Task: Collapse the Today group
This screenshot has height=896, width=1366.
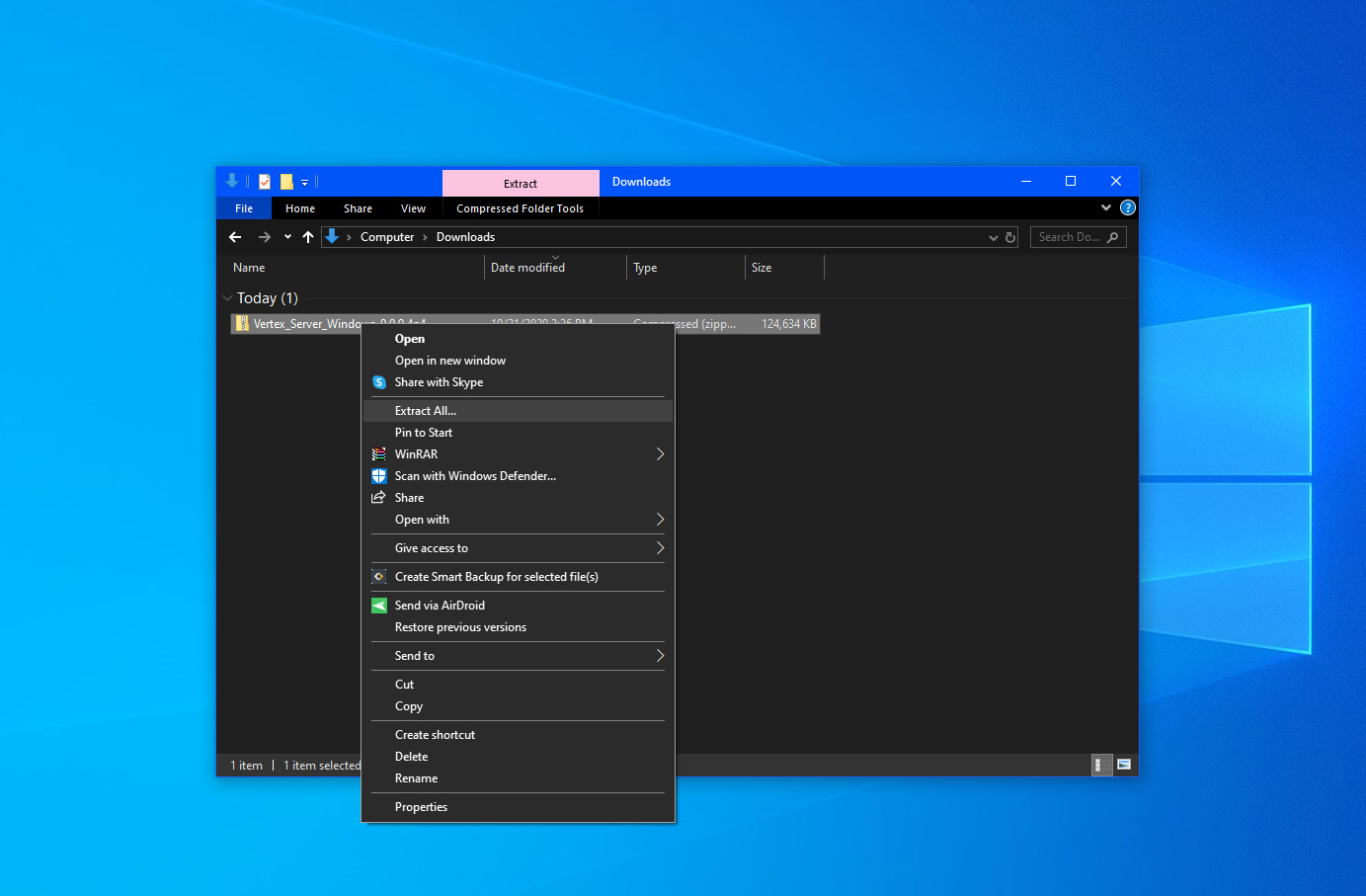Action: click(228, 298)
